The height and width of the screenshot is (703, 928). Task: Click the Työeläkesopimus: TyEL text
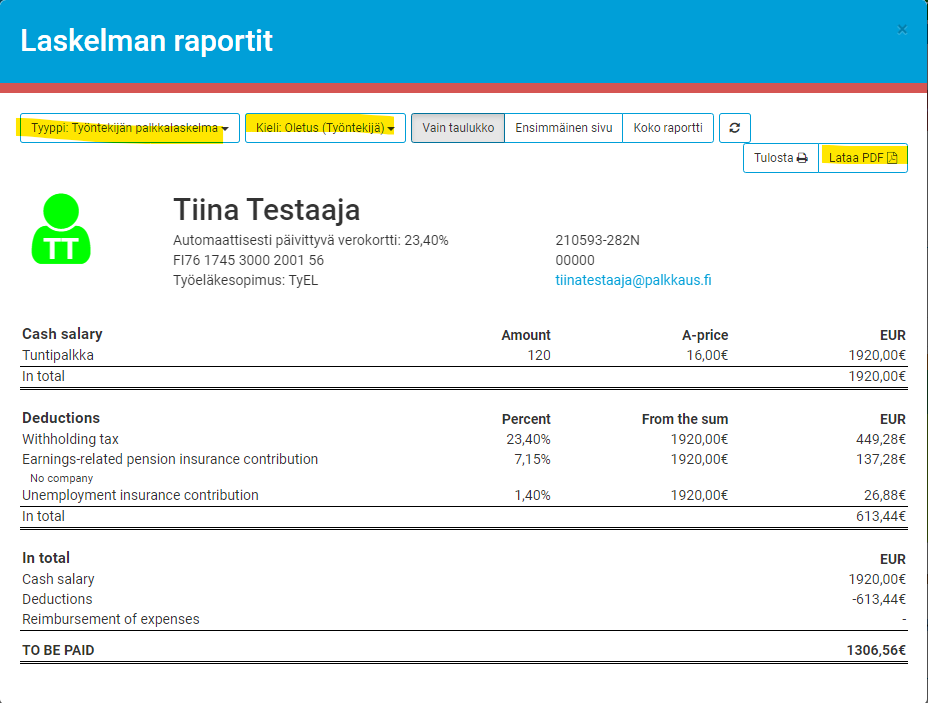click(x=246, y=280)
